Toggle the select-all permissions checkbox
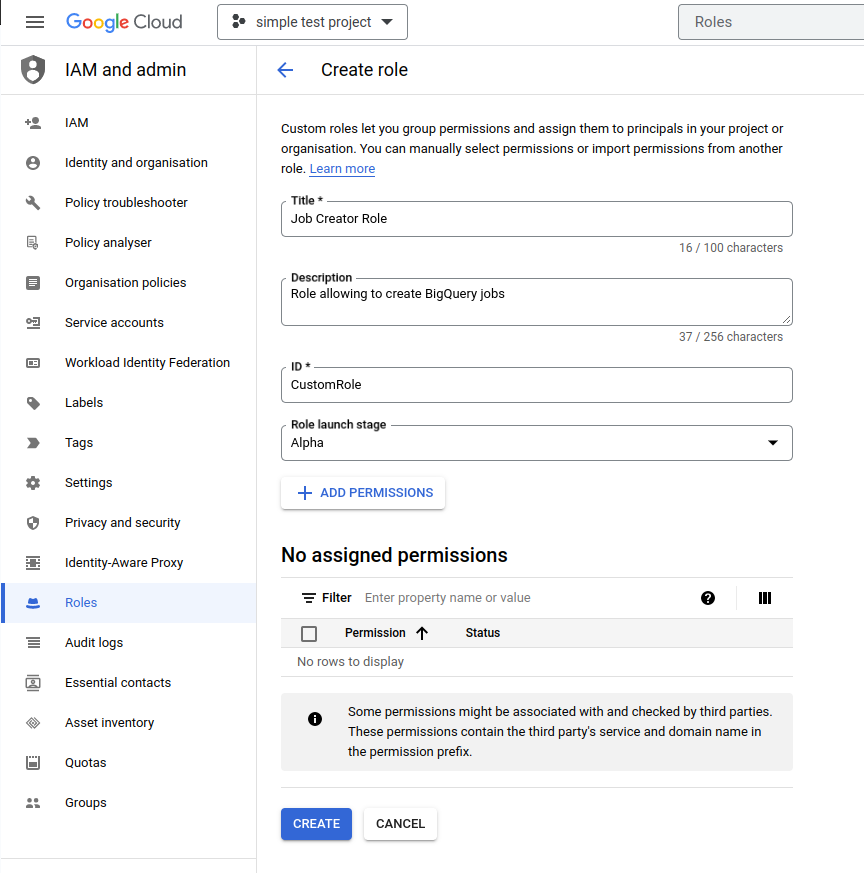 click(309, 633)
